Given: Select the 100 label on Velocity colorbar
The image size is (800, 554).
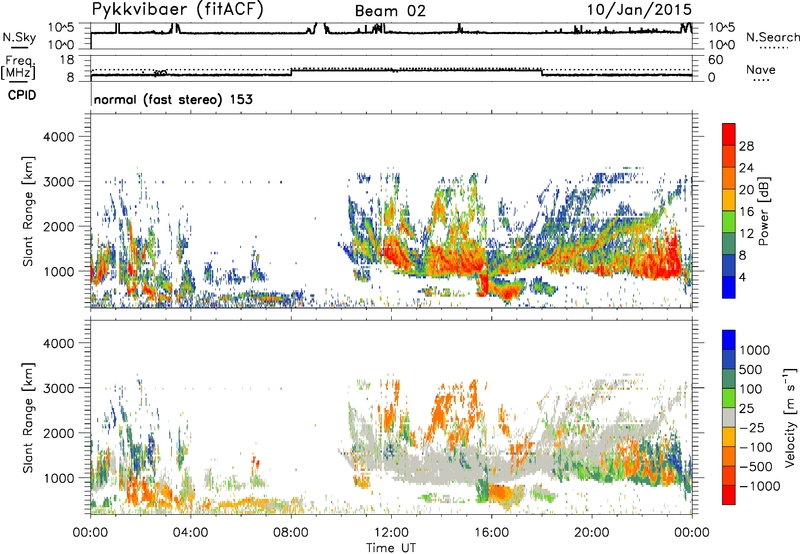Looking at the screenshot, I should tap(751, 389).
